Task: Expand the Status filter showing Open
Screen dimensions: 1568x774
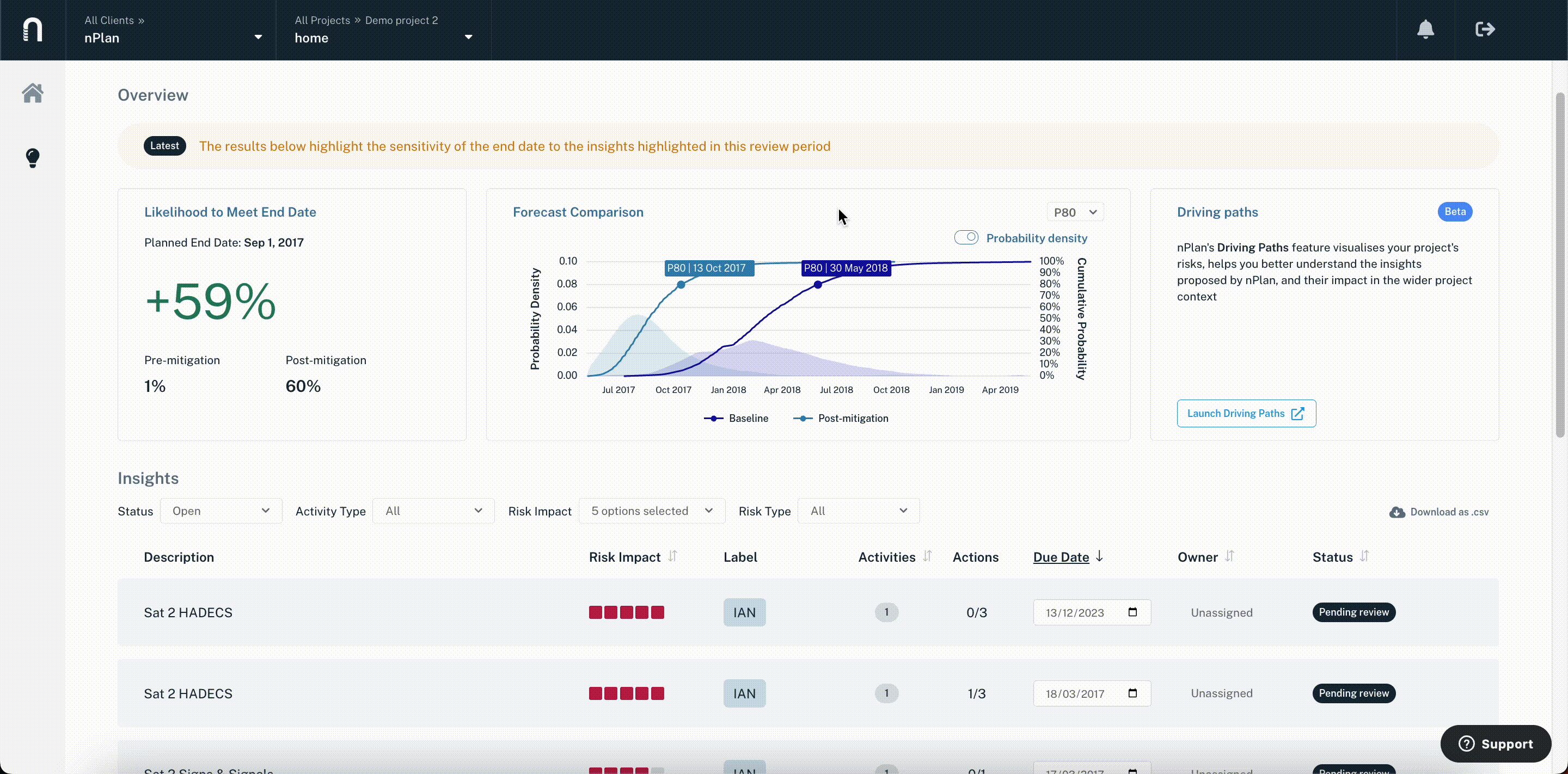Action: [x=221, y=511]
